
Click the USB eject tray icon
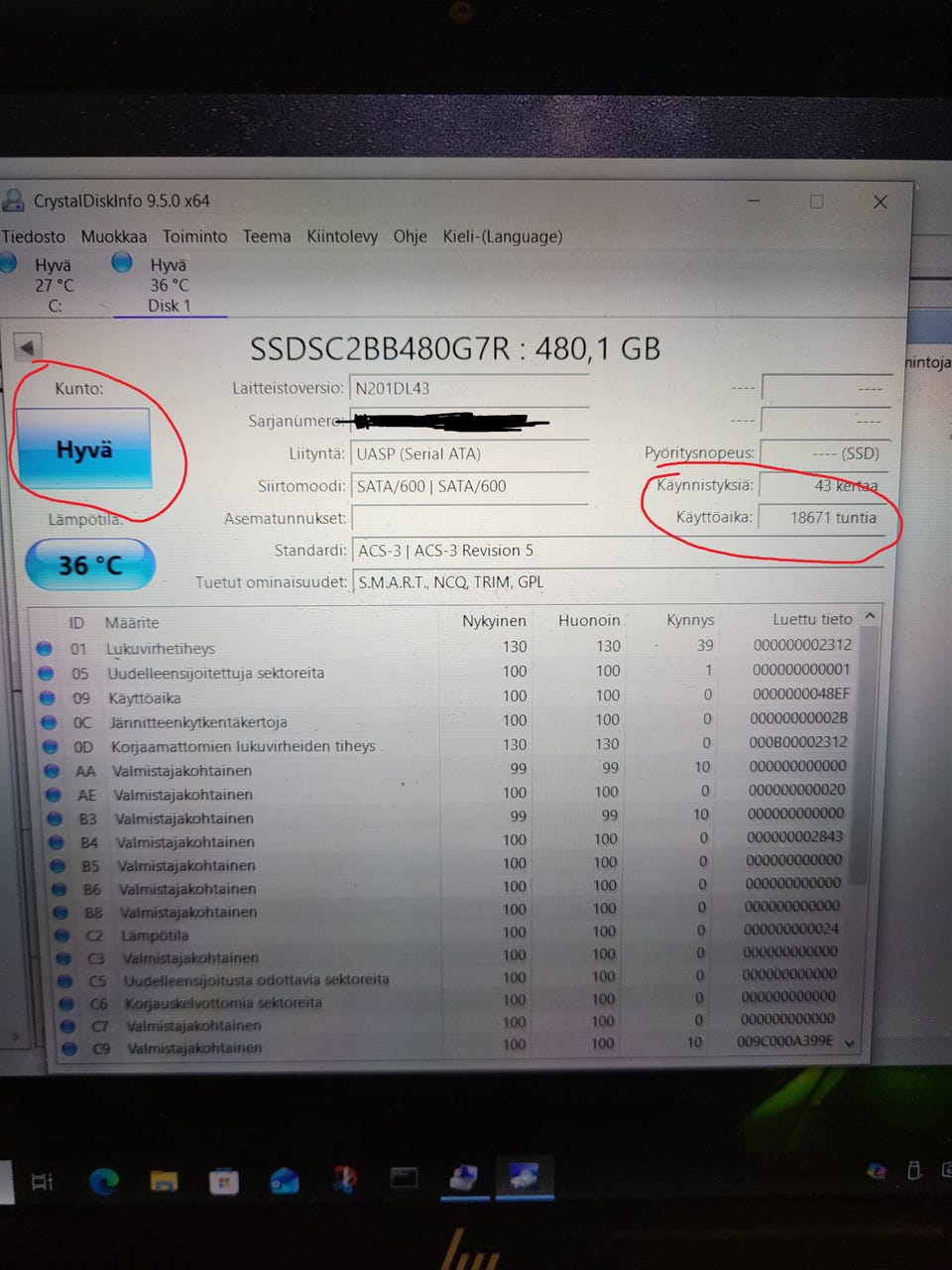(x=914, y=1172)
